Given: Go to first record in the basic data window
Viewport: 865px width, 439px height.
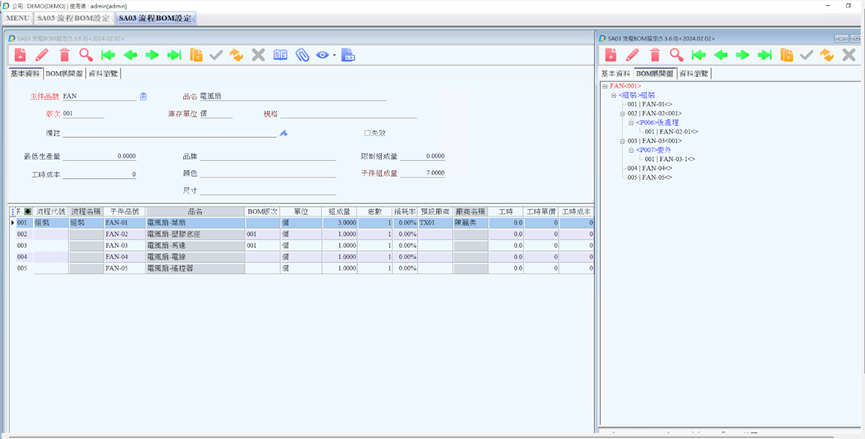Looking at the screenshot, I should (108, 55).
